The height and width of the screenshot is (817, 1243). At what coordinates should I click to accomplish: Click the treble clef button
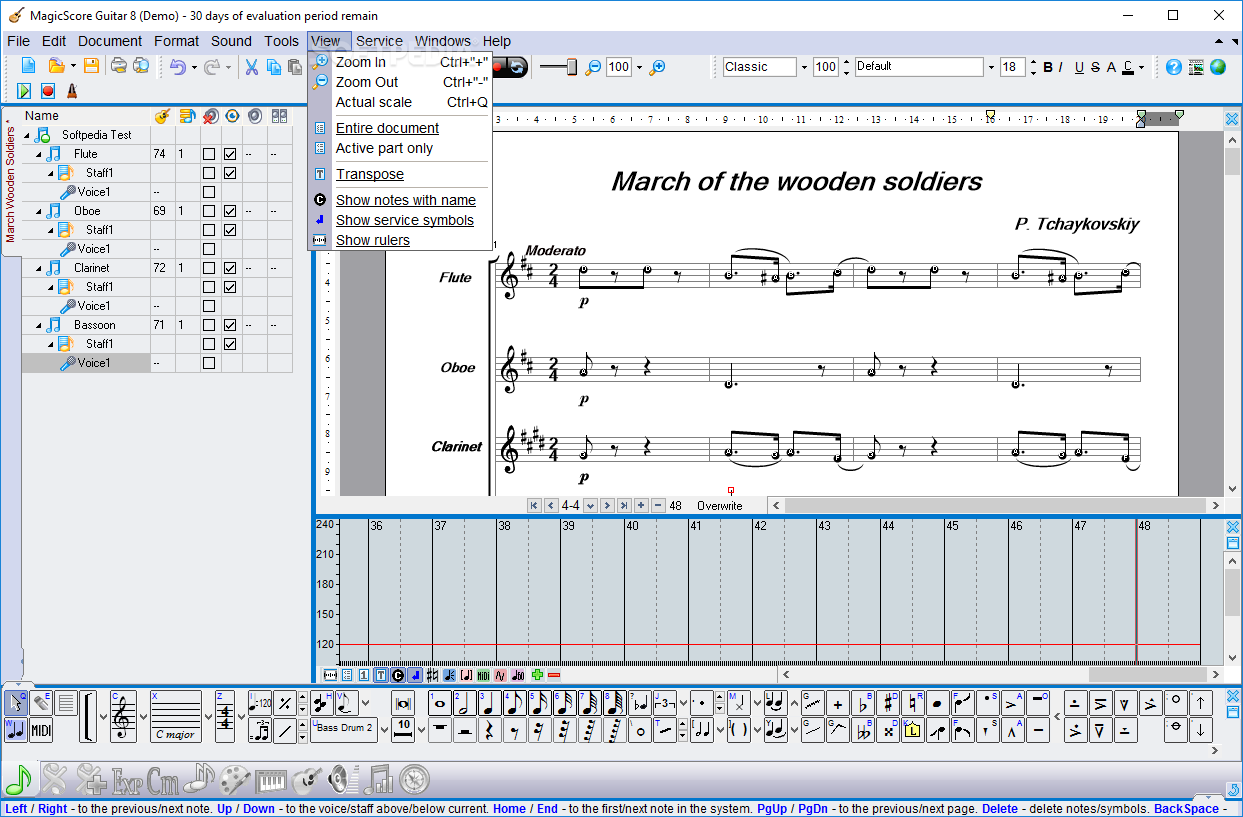[124, 716]
